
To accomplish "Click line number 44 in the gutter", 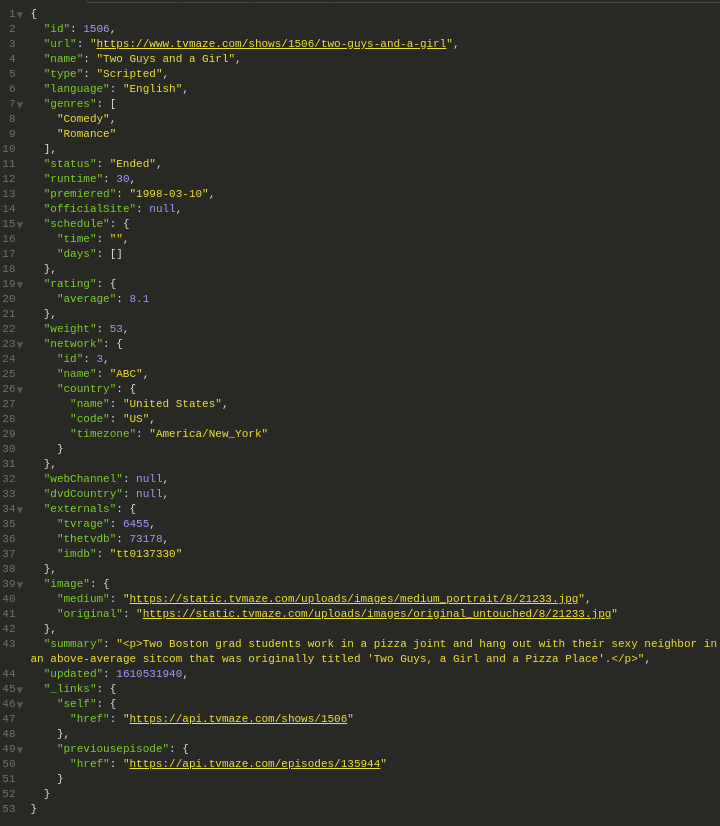I will point(9,674).
